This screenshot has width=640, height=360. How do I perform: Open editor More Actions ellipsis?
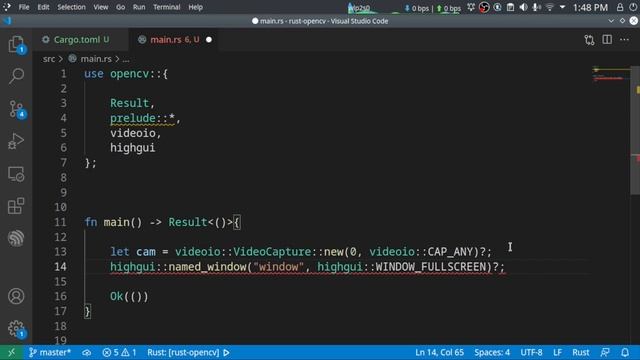pos(624,40)
